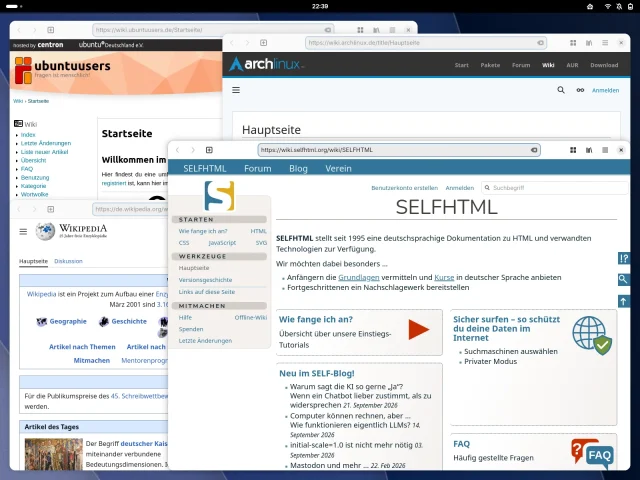Click Kurse link in SELFHTML intro

[444, 278]
